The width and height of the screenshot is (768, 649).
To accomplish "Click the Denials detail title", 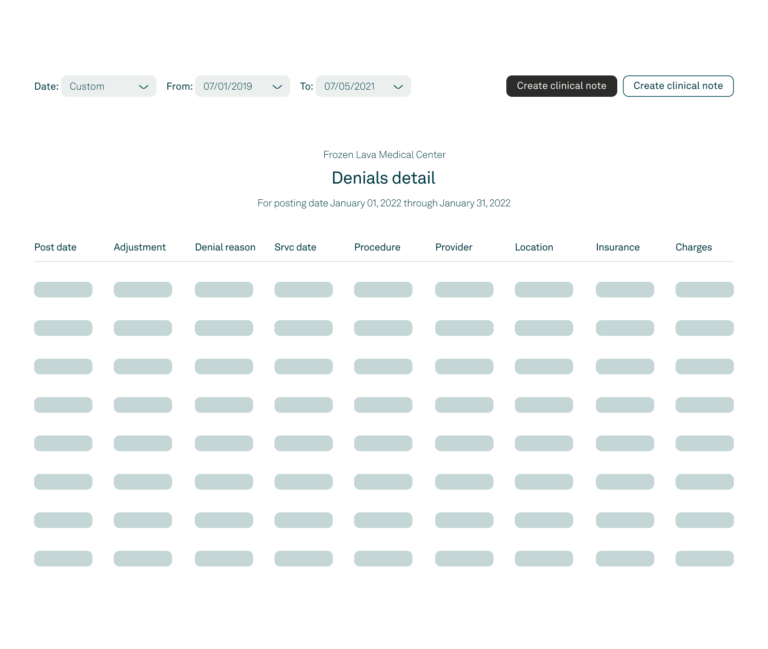I will 384,178.
